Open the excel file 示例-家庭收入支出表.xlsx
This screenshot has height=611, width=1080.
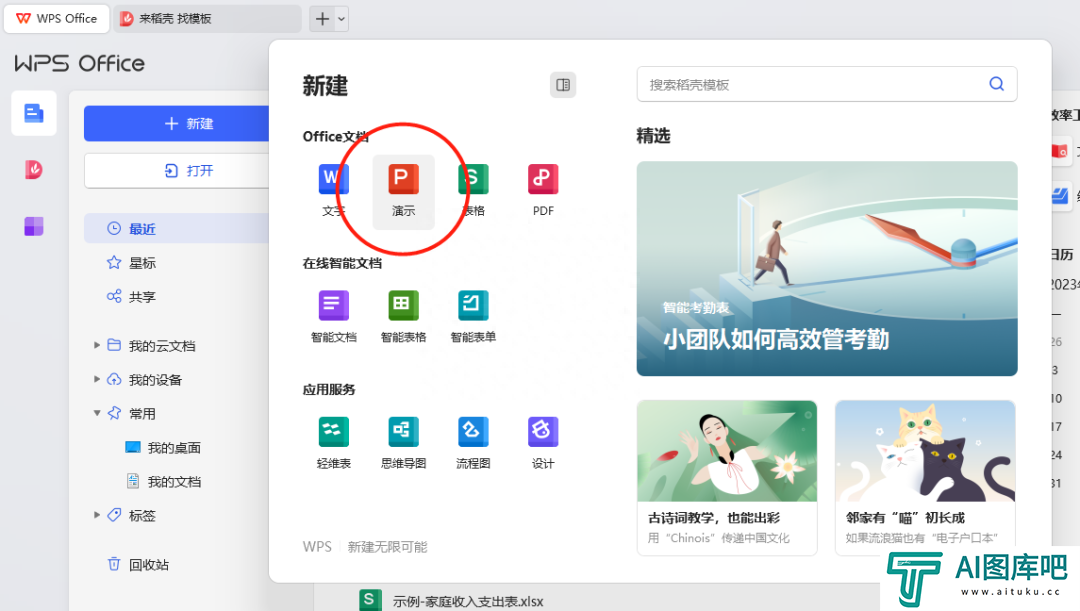pos(452,601)
